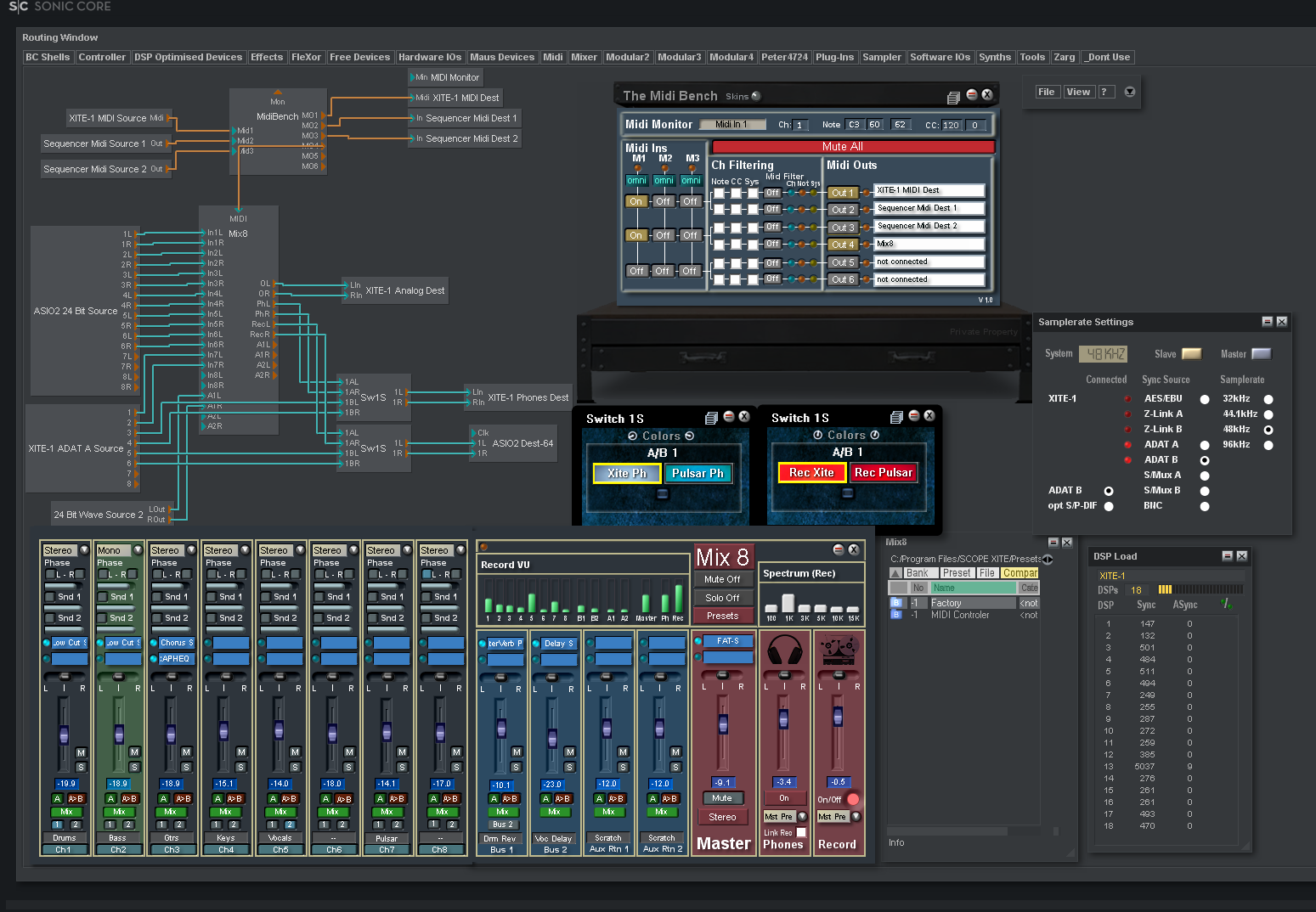Expand the arrow next to the help button

[1130, 92]
